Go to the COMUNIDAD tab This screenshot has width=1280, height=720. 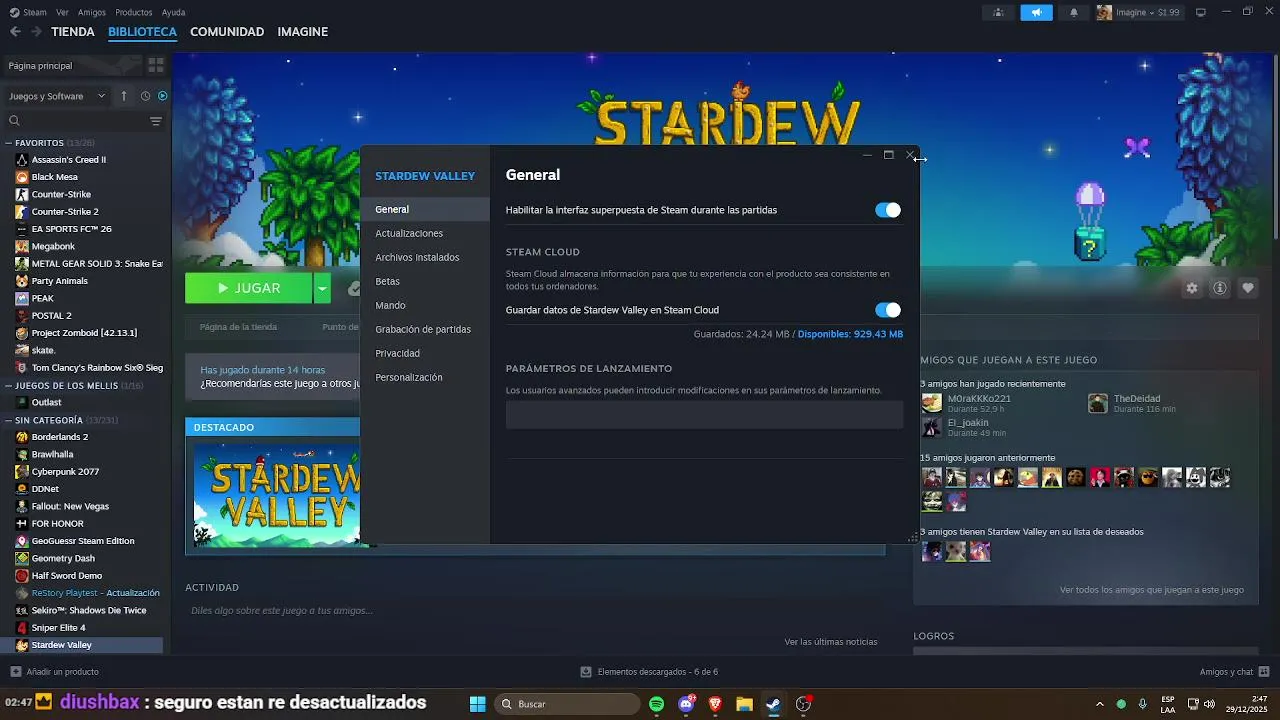click(x=227, y=32)
